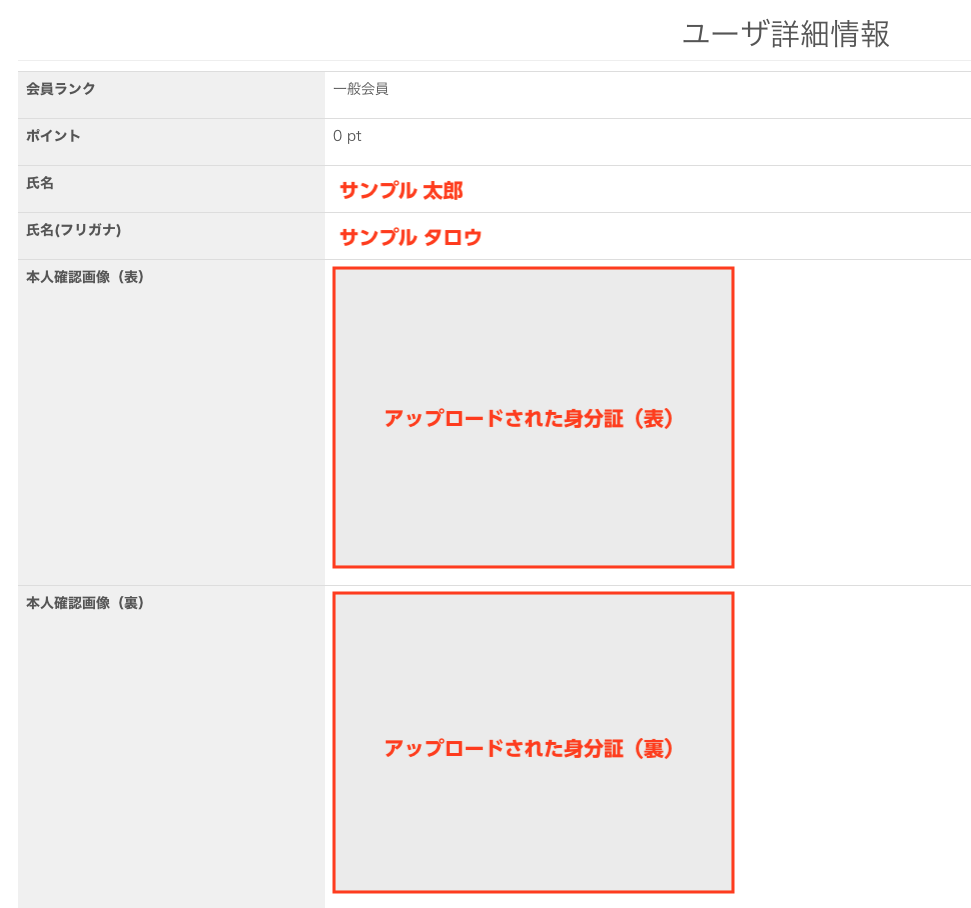Viewport: 971px width, 908px height.
Task: Click the text アップロードされた身分証（裏）
Action: click(x=530, y=749)
